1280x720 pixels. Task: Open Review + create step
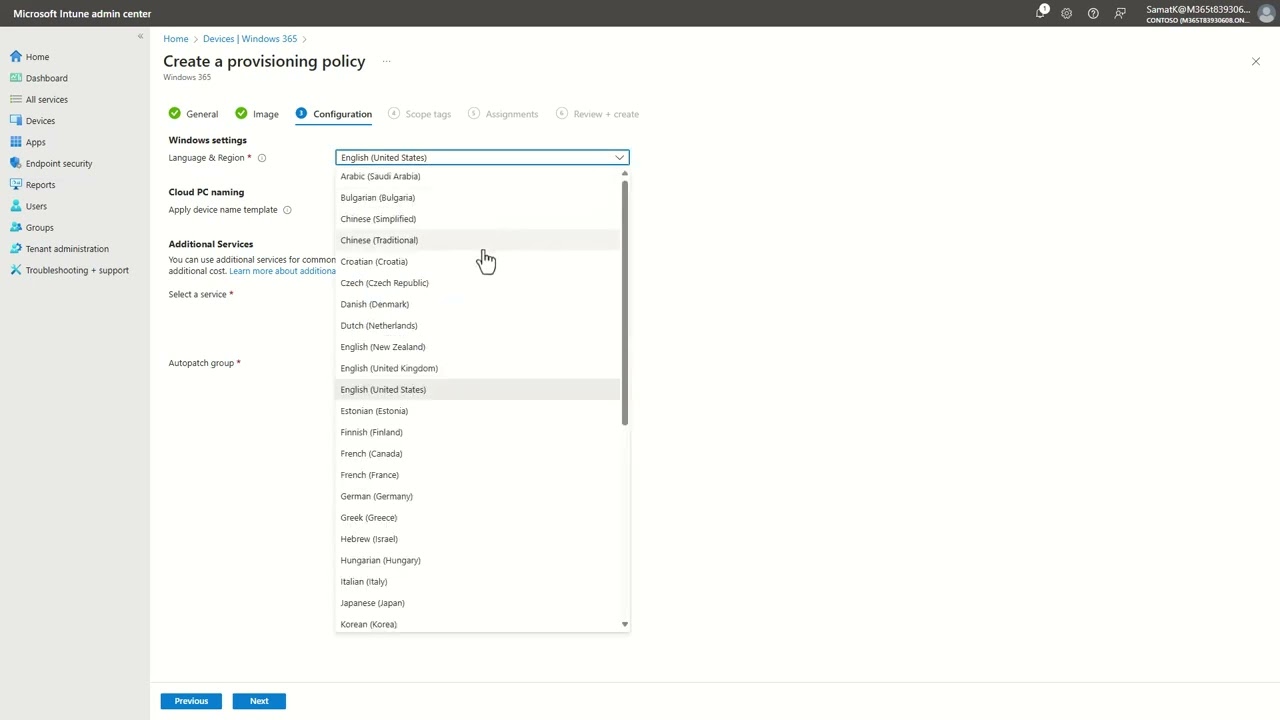pyautogui.click(x=597, y=114)
